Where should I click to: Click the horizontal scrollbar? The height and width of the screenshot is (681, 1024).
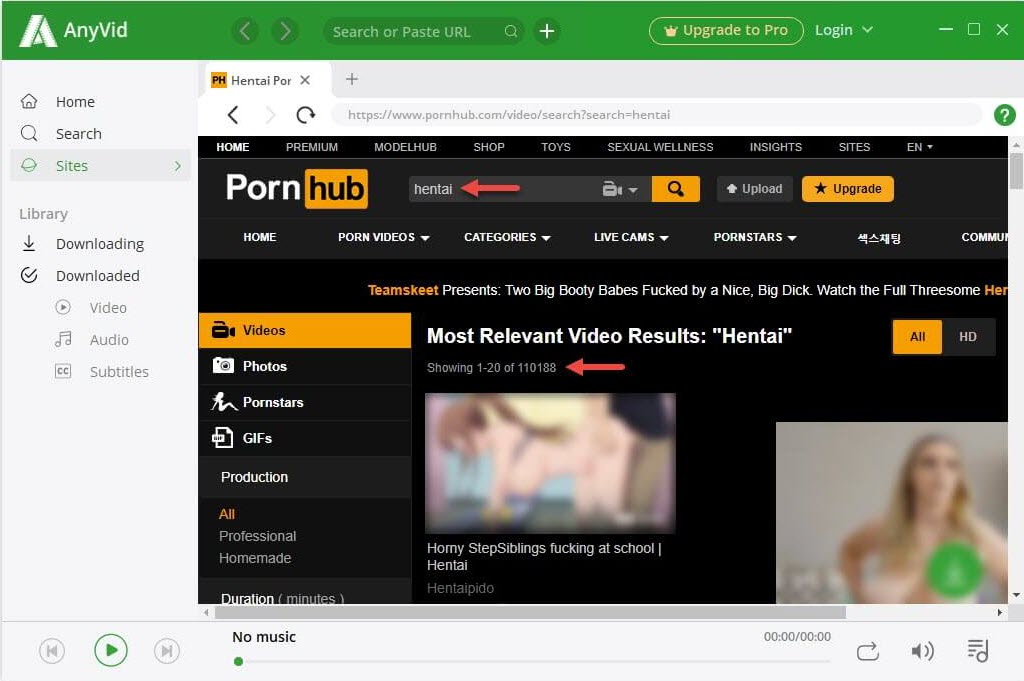[x=530, y=612]
